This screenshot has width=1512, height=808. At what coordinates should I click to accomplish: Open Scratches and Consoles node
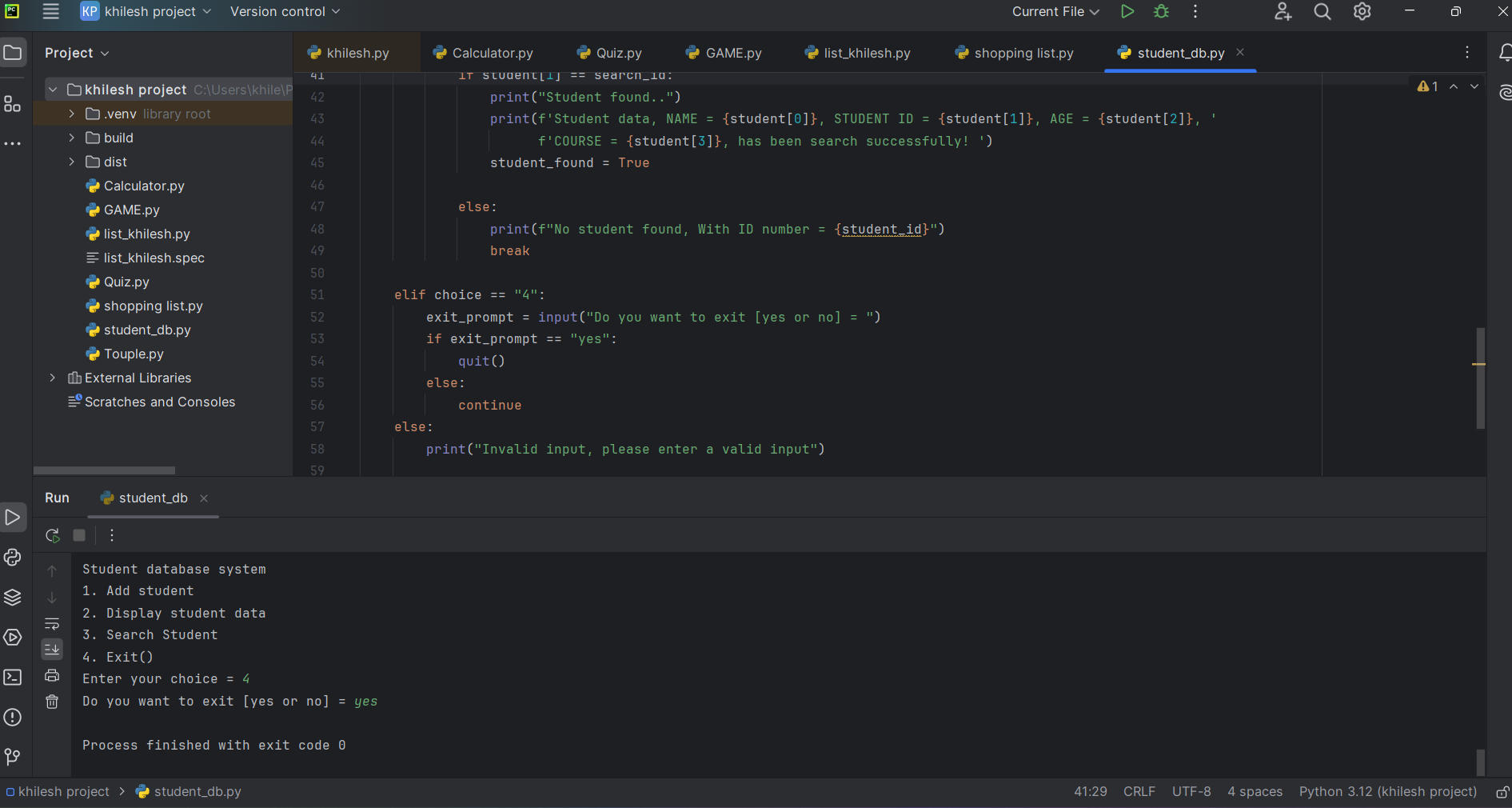coord(152,402)
